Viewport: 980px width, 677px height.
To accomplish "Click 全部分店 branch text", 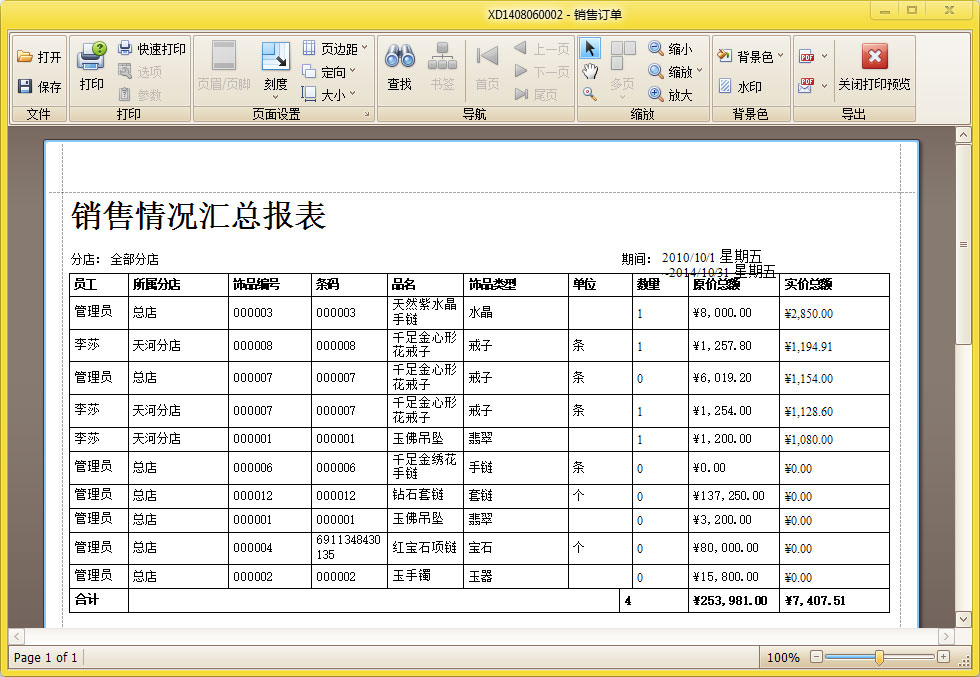I will [134, 259].
